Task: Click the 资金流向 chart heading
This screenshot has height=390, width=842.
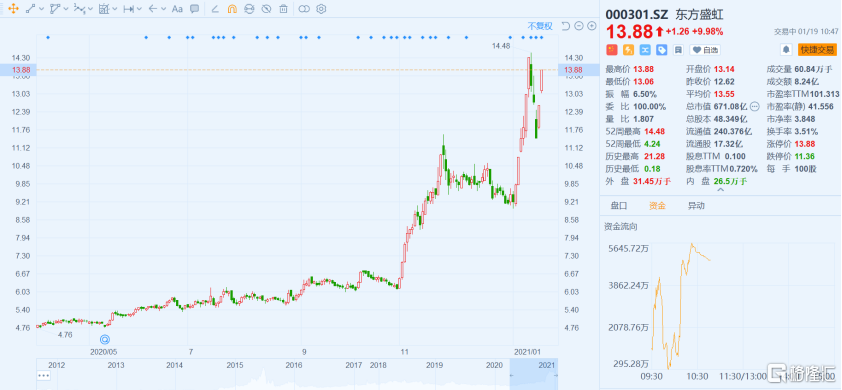Action: point(621,227)
